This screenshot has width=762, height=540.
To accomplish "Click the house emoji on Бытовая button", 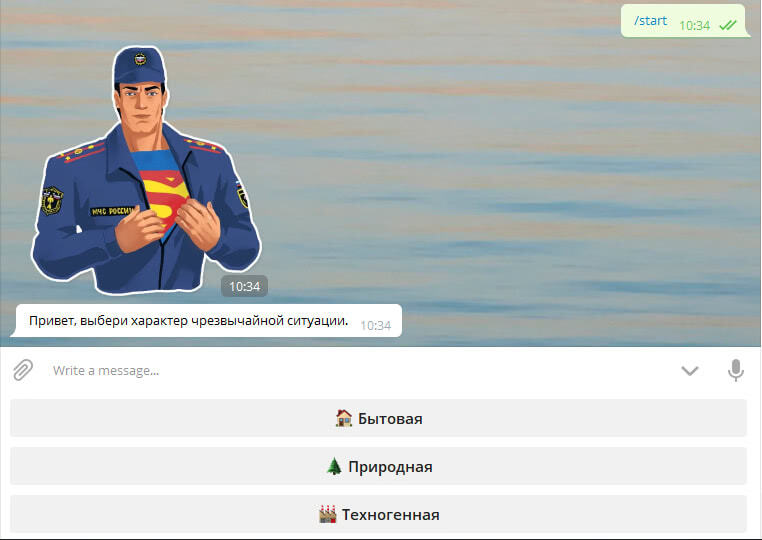I will pyautogui.click(x=344, y=418).
